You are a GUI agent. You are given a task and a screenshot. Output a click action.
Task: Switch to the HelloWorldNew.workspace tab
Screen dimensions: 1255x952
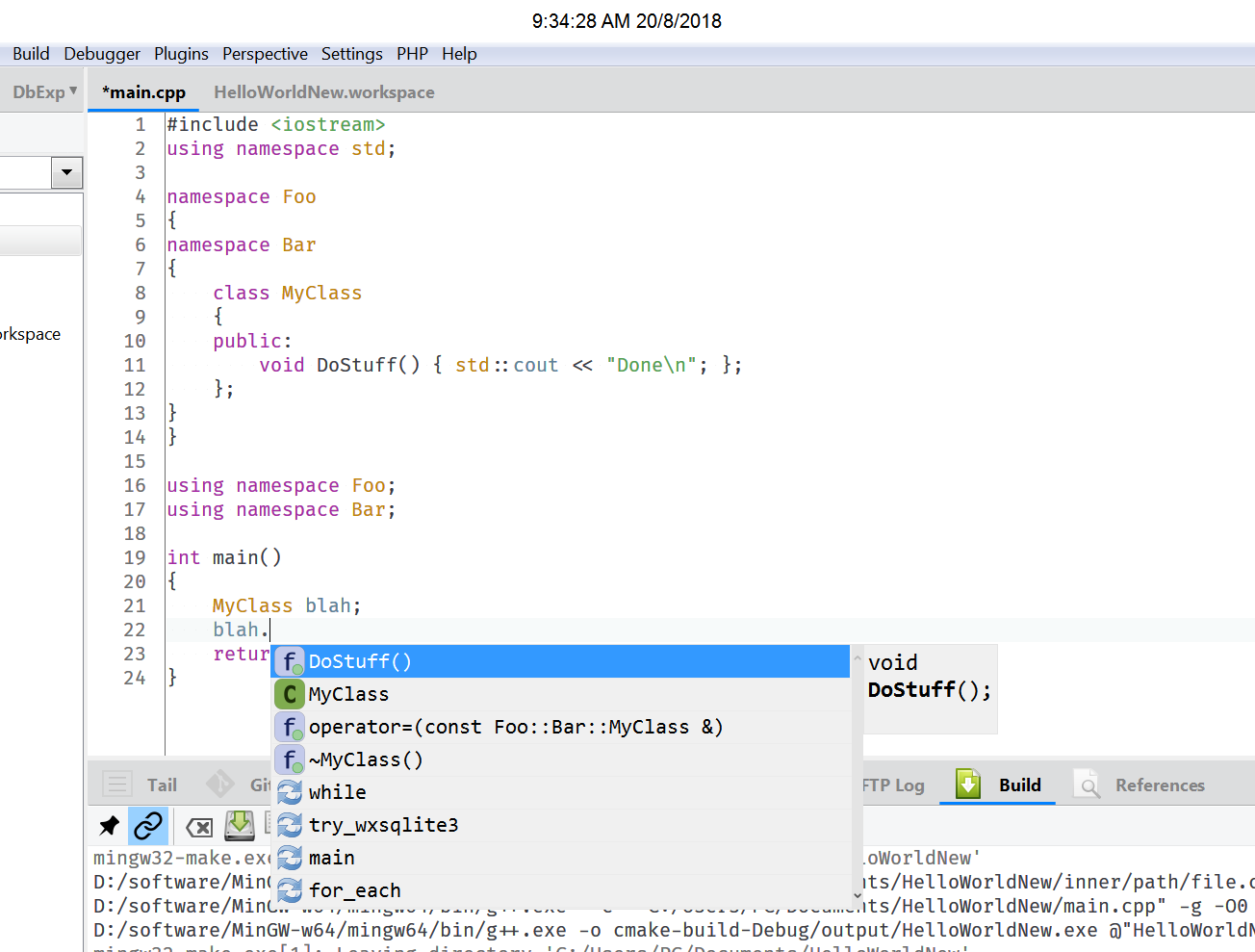[323, 91]
